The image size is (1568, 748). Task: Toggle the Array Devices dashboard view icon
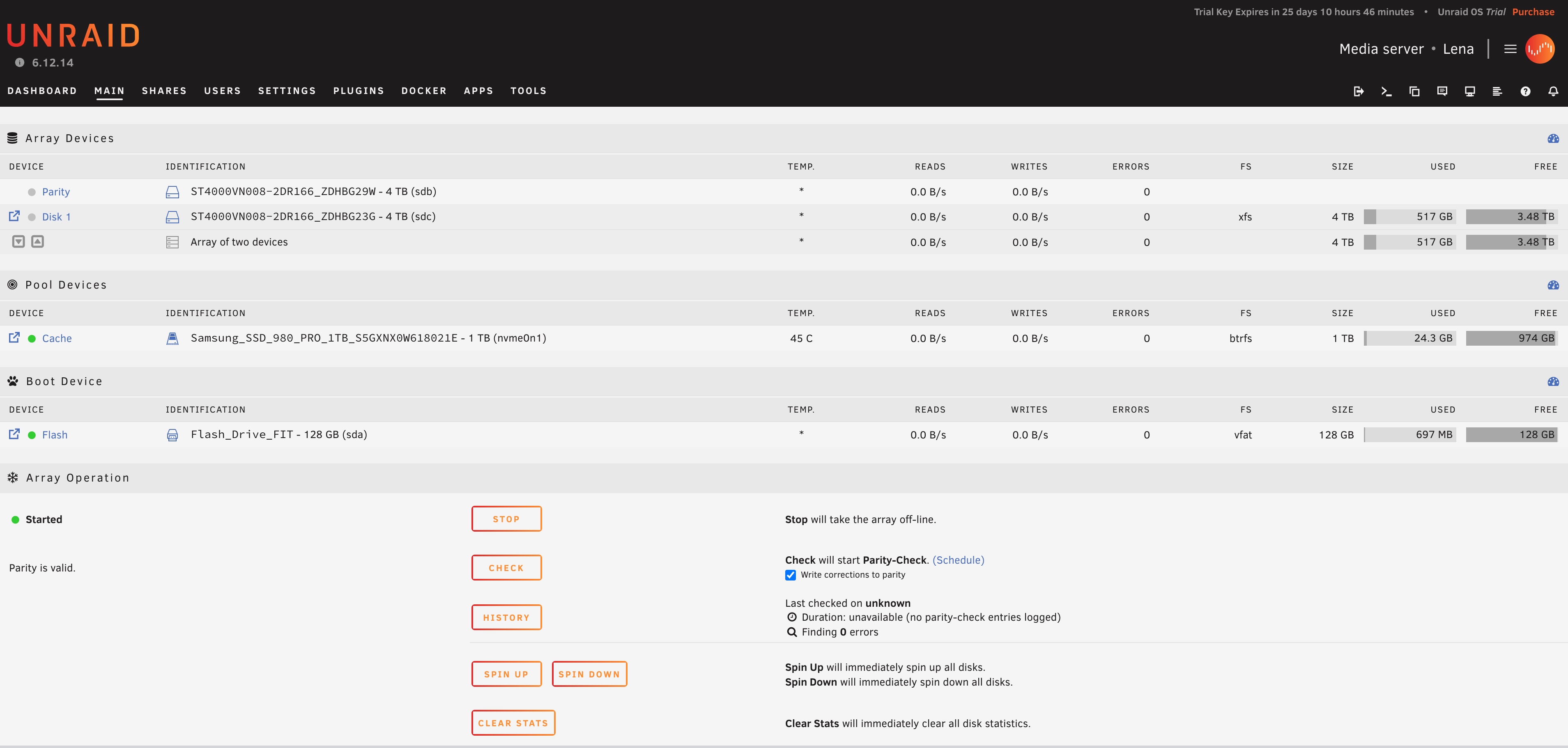(x=1553, y=139)
